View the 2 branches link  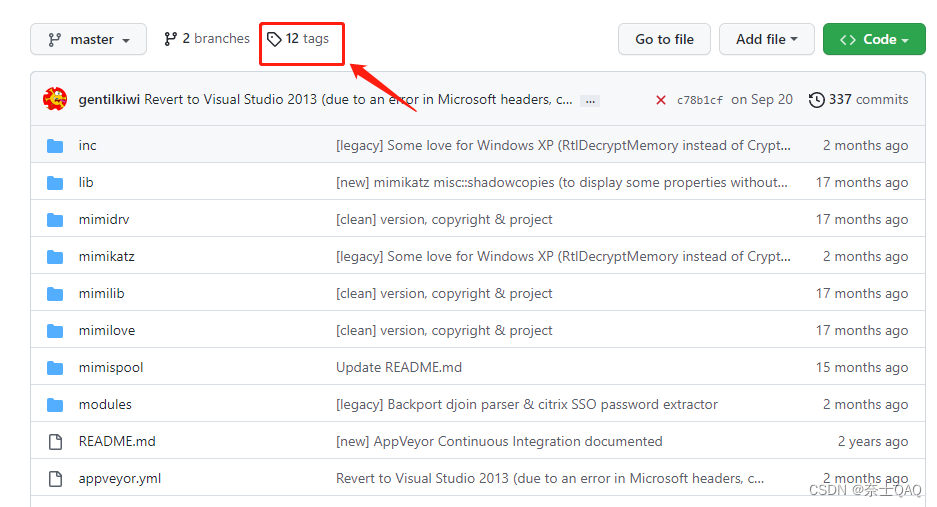pos(207,39)
